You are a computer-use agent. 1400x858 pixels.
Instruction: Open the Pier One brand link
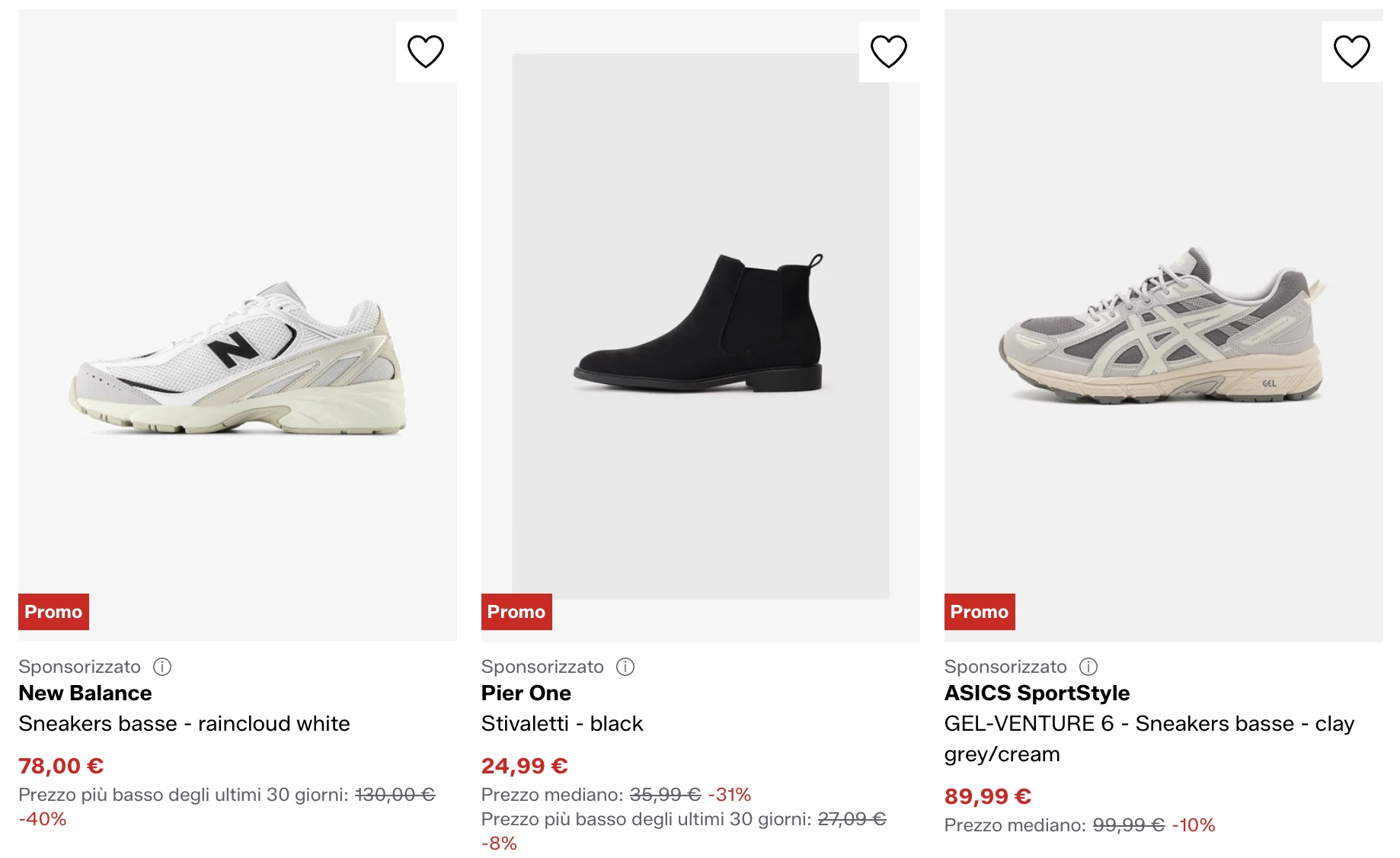click(526, 693)
